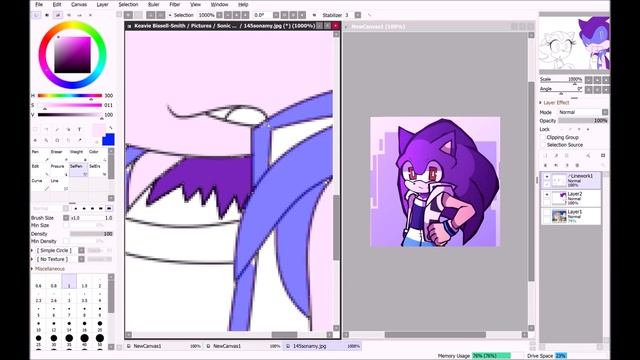Image resolution: width=640 pixels, height=360 pixels.
Task: Open the Ruler menu
Action: (x=153, y=4)
